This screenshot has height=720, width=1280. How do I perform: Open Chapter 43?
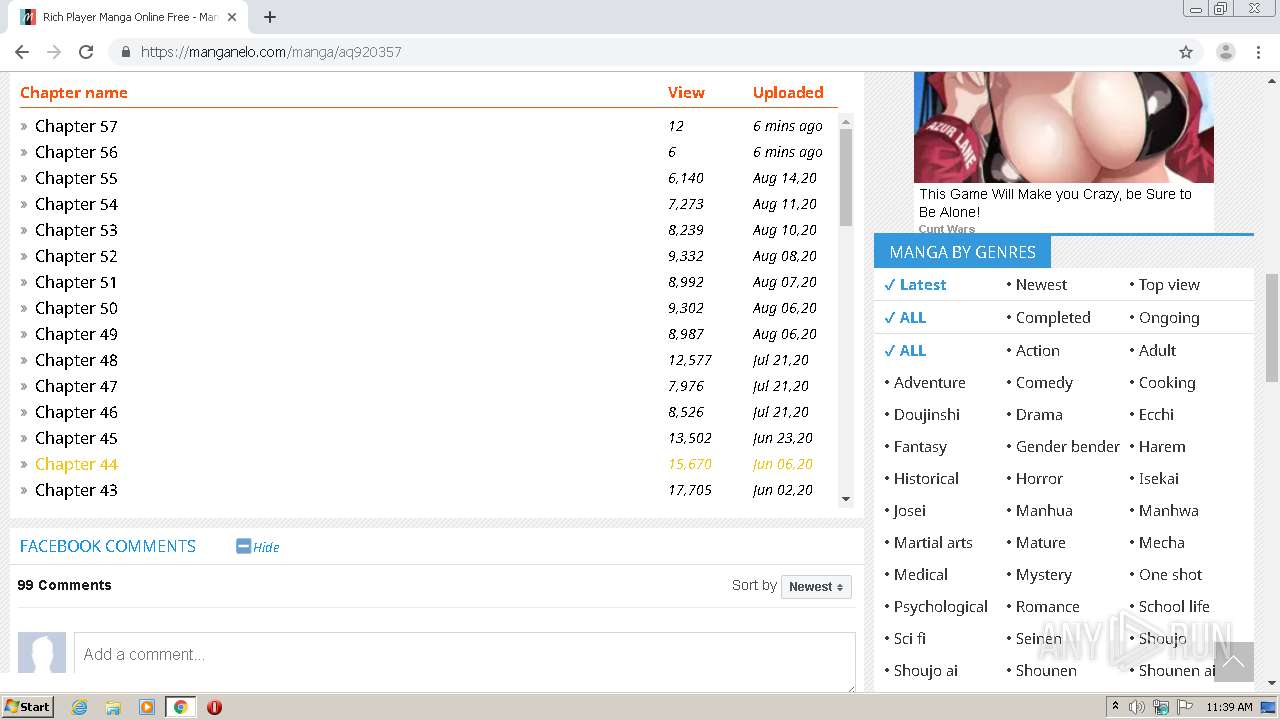pos(76,490)
